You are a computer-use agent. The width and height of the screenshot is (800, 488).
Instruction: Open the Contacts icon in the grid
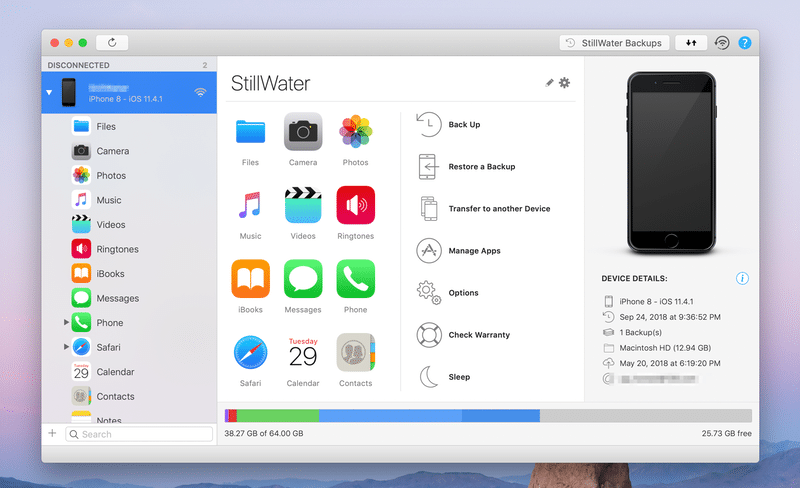(x=356, y=352)
